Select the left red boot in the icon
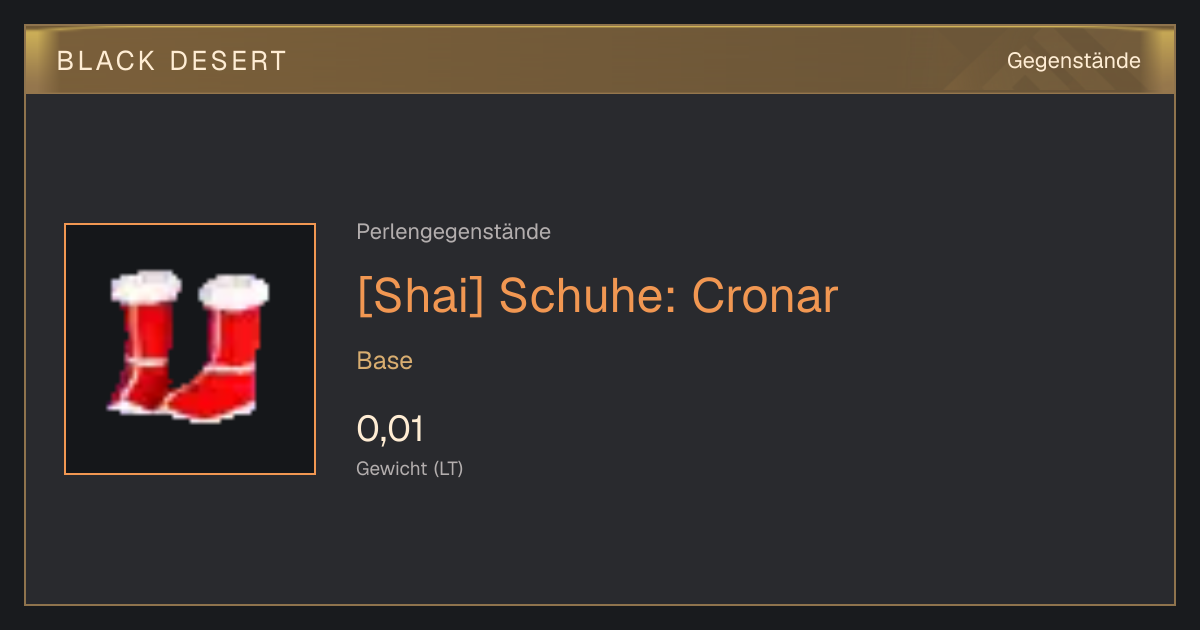 click(x=145, y=340)
